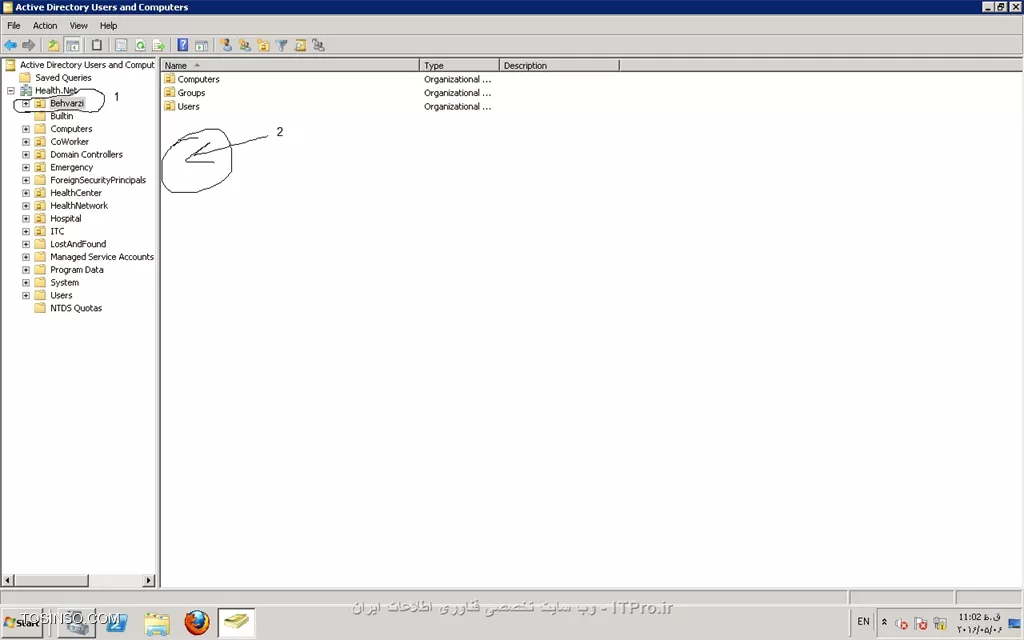1024x640 pixels.
Task: Sort list by Name column header
Action: pos(290,65)
